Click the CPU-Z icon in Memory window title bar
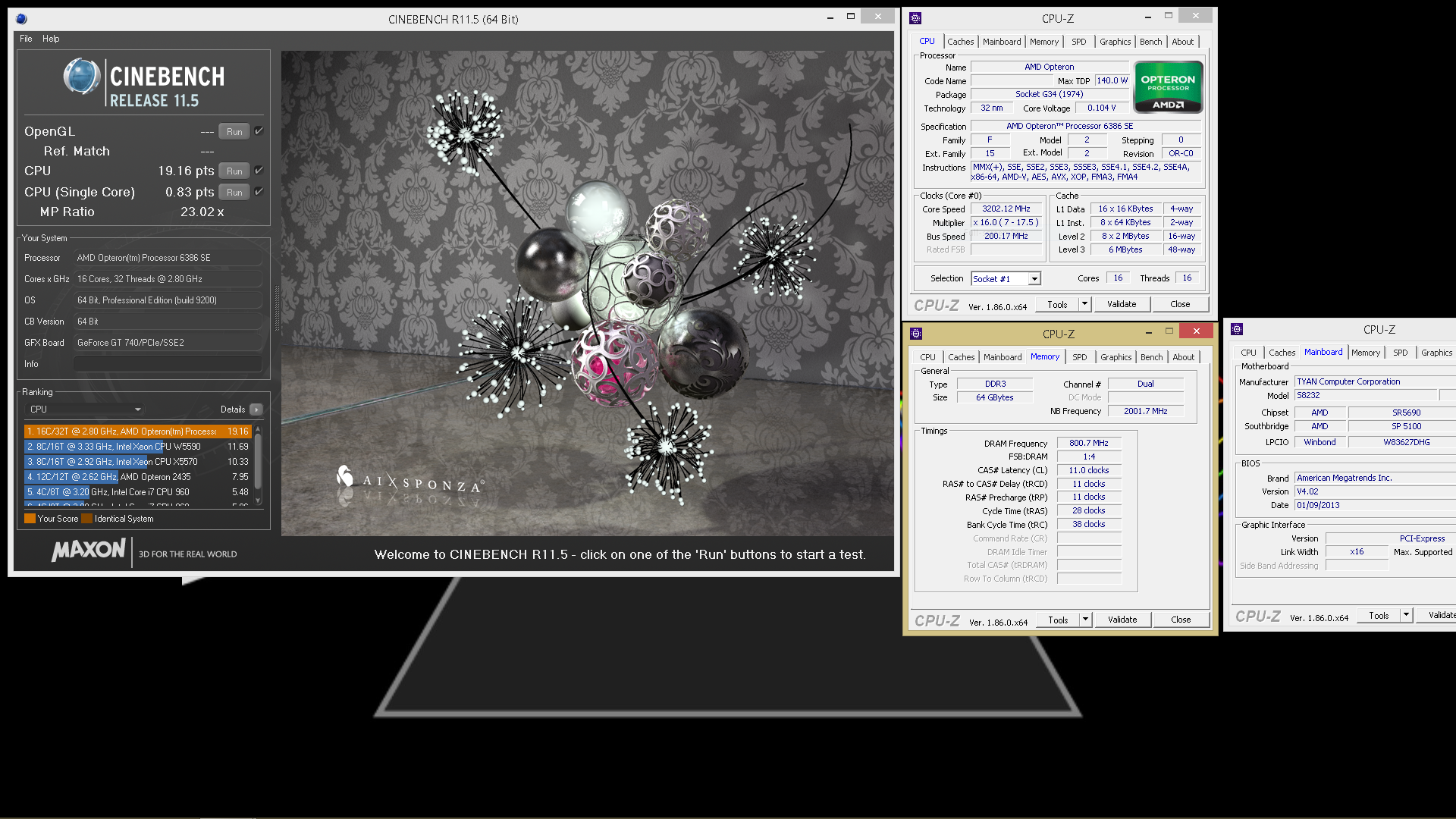The image size is (1456, 819). pos(916,334)
